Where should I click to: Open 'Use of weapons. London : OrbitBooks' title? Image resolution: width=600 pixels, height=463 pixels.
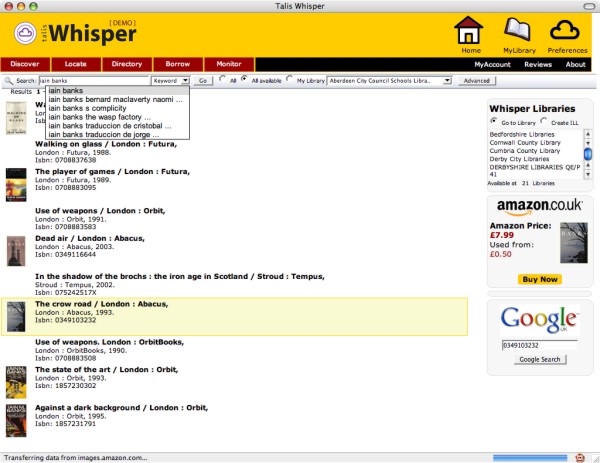point(110,342)
